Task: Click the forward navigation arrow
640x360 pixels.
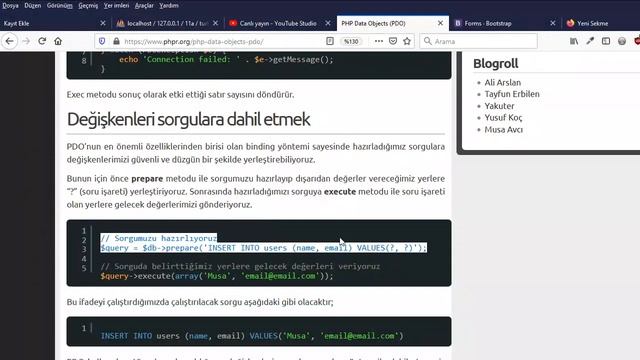Action: 26,41
